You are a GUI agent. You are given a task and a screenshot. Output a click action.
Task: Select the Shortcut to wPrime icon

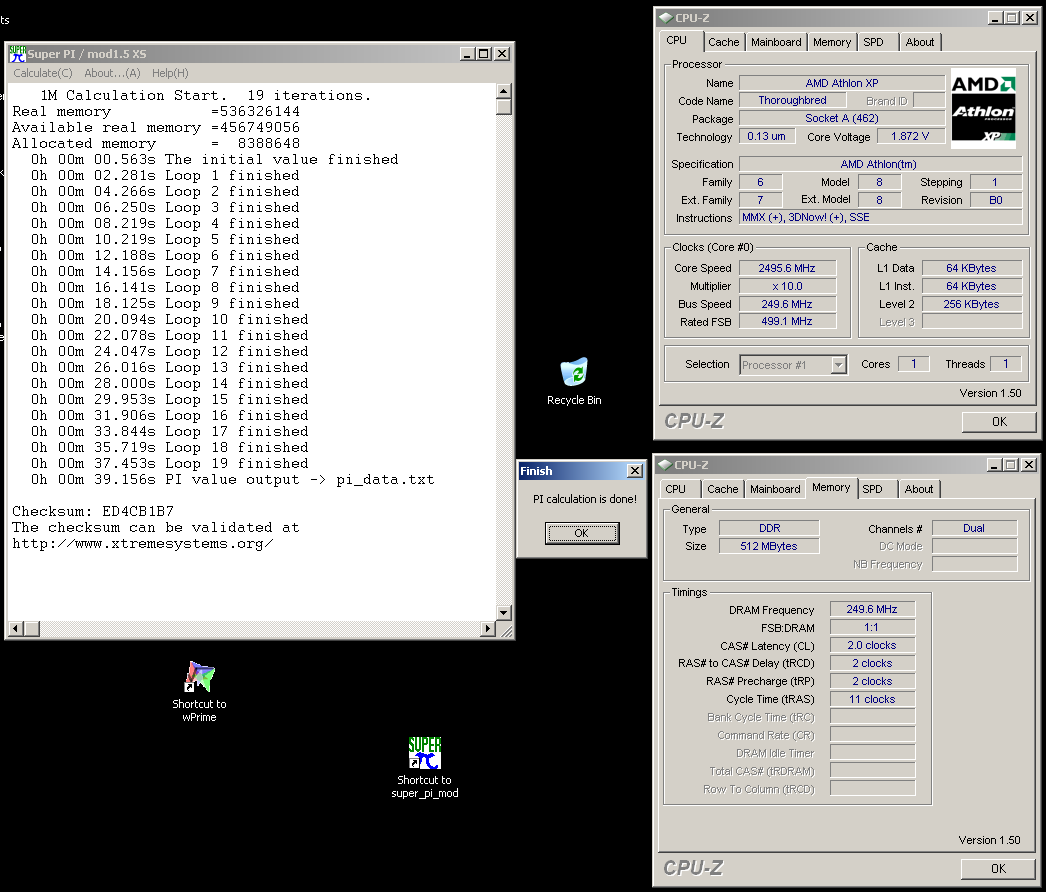point(199,691)
